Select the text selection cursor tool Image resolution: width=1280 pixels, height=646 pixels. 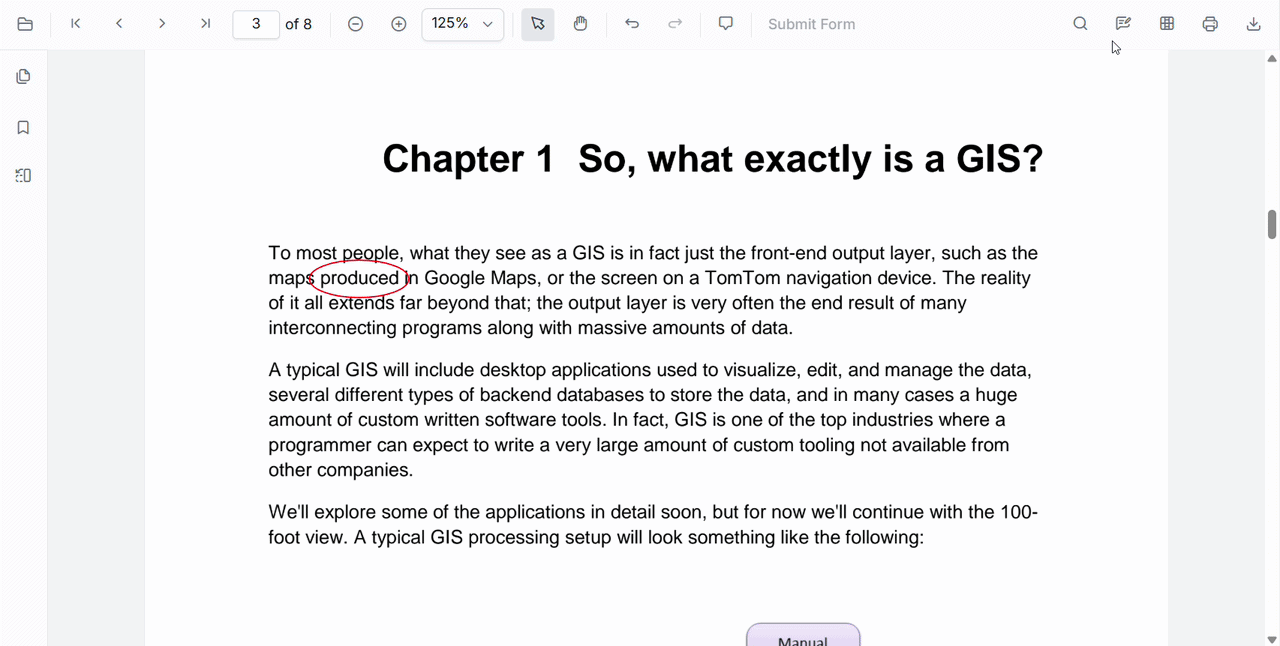[x=538, y=24]
